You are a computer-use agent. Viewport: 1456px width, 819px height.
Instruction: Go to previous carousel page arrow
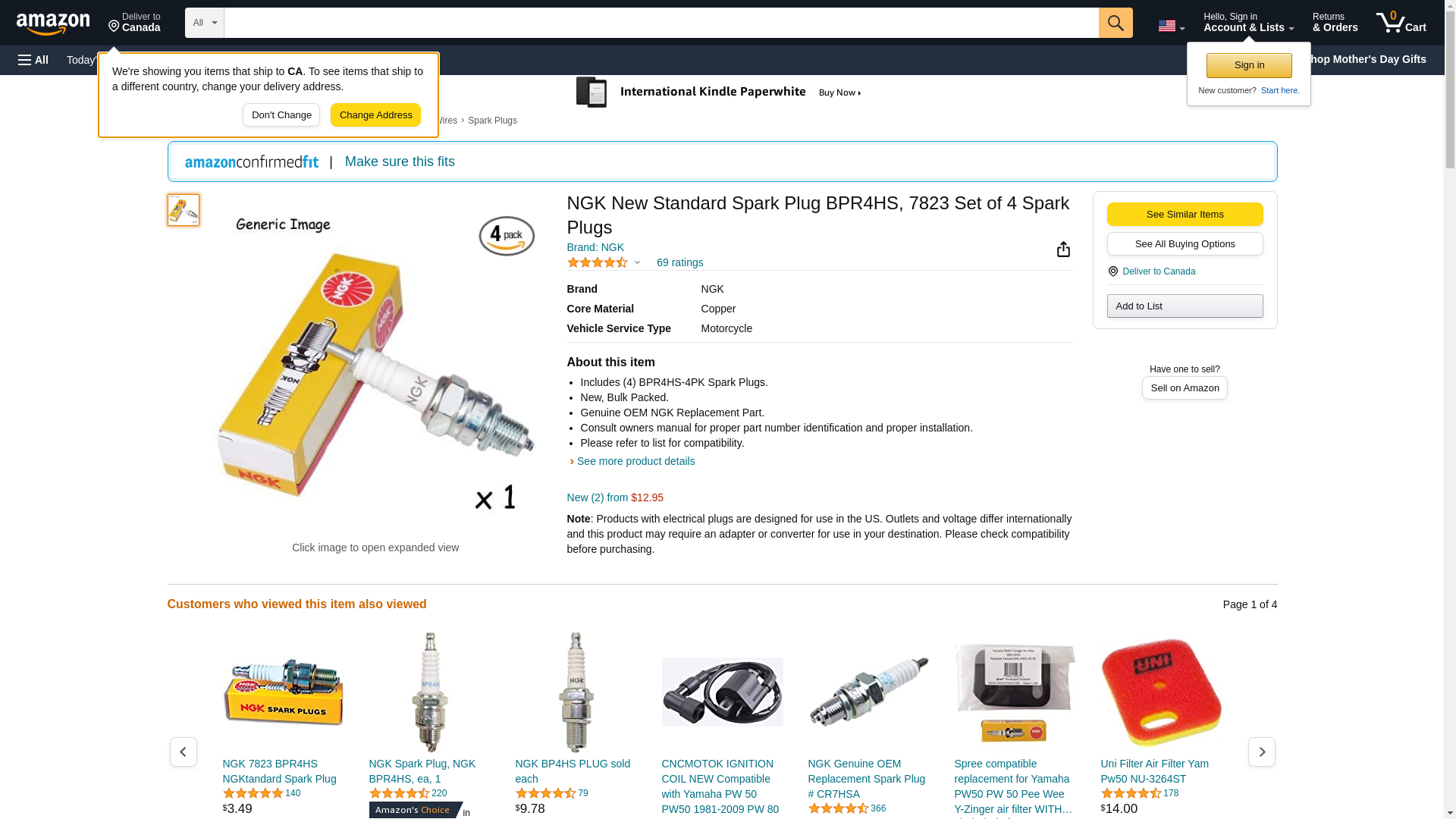tap(183, 752)
